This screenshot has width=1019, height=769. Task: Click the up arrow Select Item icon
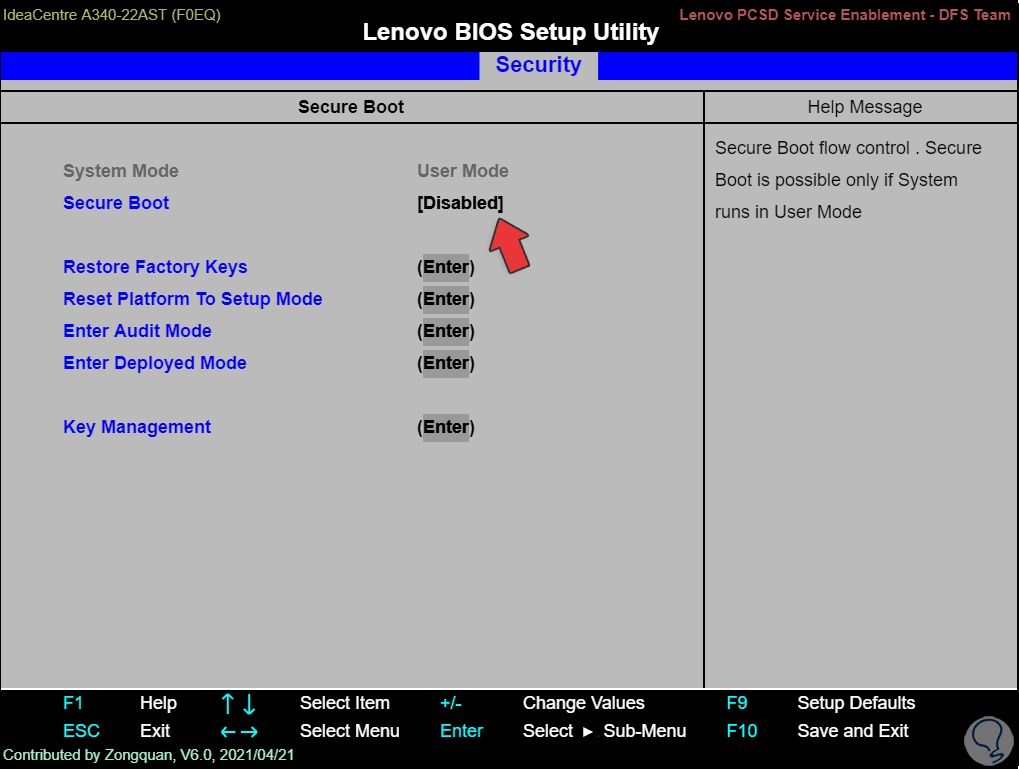tap(227, 704)
